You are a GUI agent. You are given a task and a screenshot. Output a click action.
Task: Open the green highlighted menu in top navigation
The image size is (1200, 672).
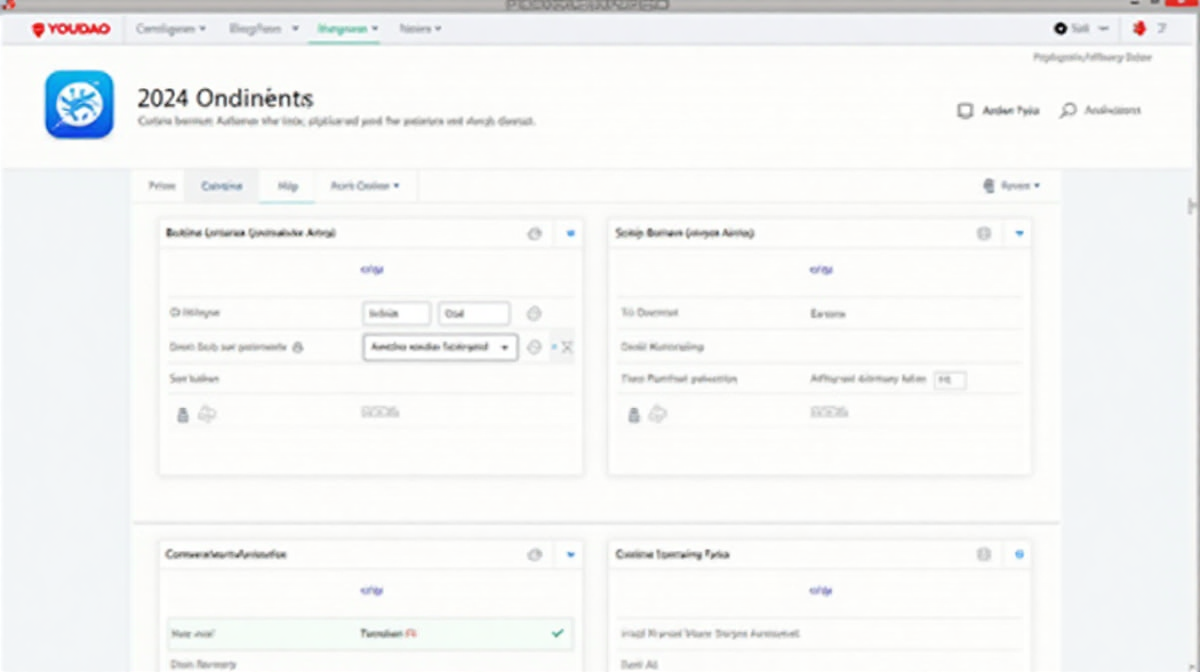point(347,30)
